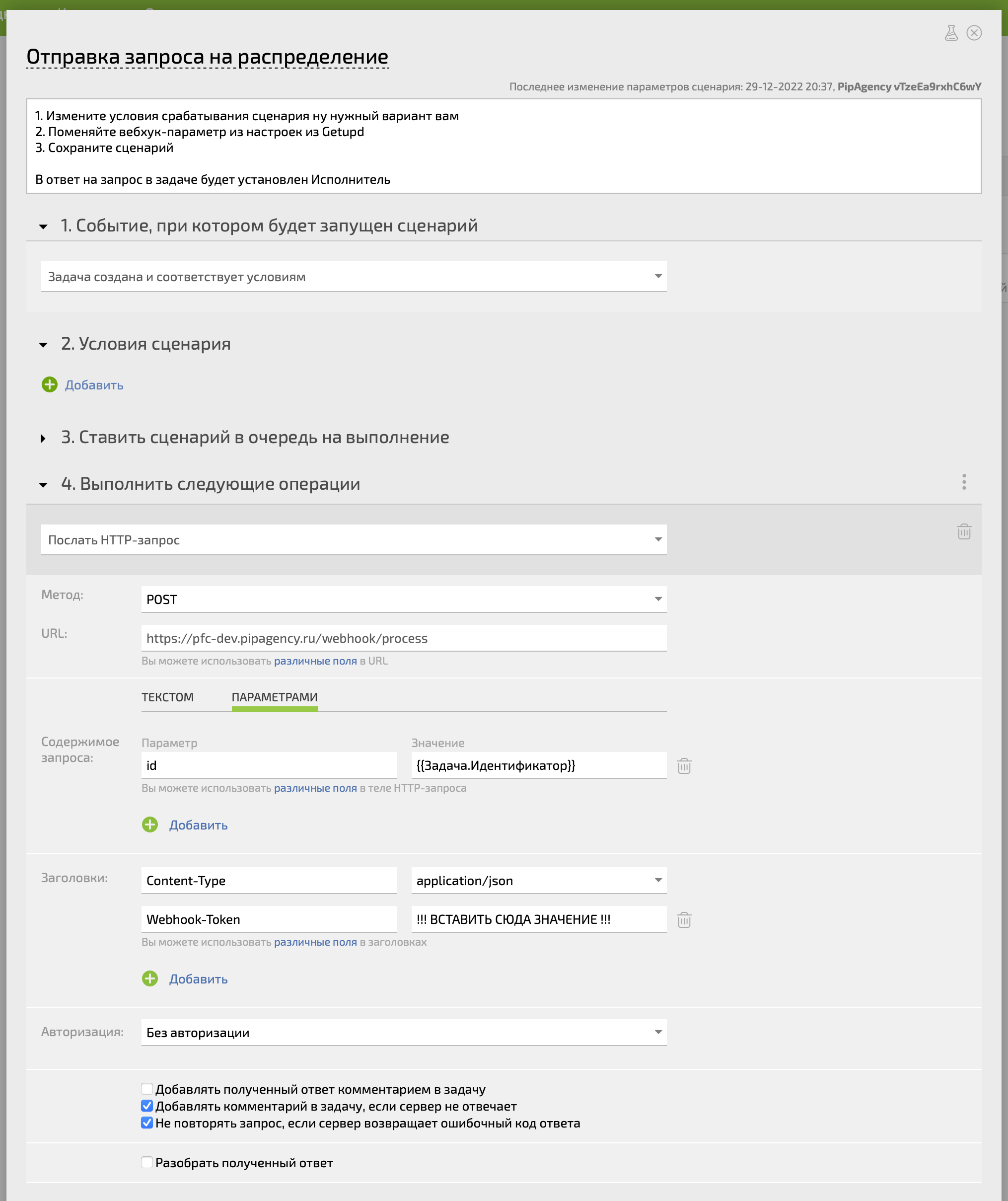Uncheck comment if server not responding
This screenshot has height=1201, width=1008.
coord(147,1106)
